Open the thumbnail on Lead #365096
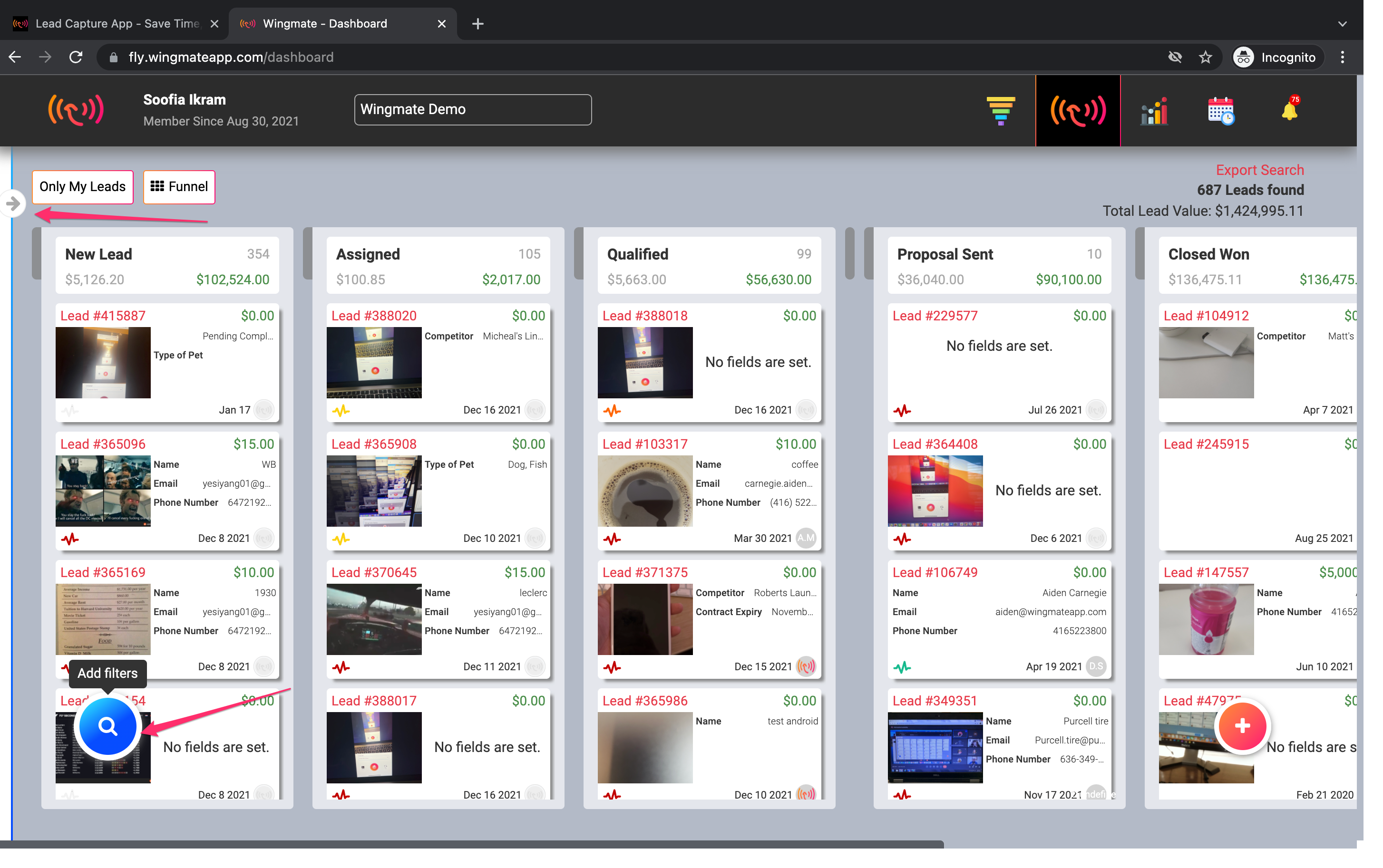The image size is (1383, 868). (103, 491)
